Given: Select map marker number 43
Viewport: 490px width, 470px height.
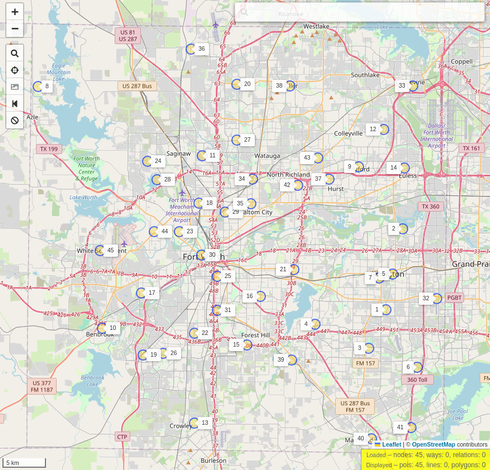Looking at the screenshot, I should click(x=318, y=158).
